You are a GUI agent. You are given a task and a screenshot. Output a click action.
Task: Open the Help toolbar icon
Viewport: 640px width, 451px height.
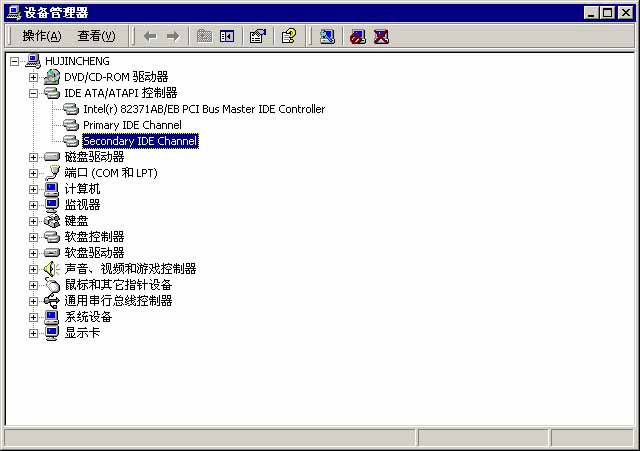coord(289,36)
